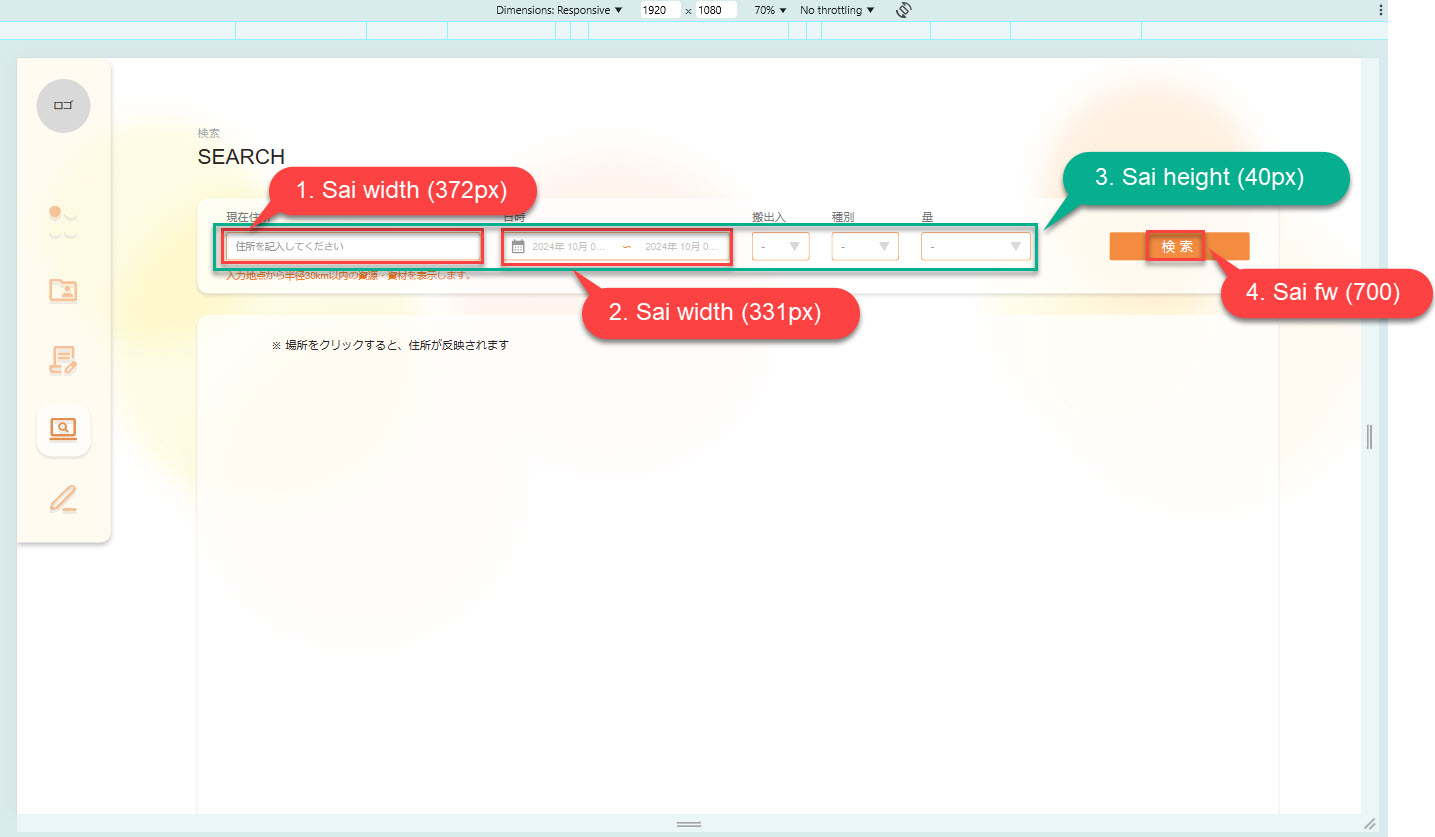Open the DevTools three-dot more options menu
Screen dimensions: 1435x837
[1381, 10]
